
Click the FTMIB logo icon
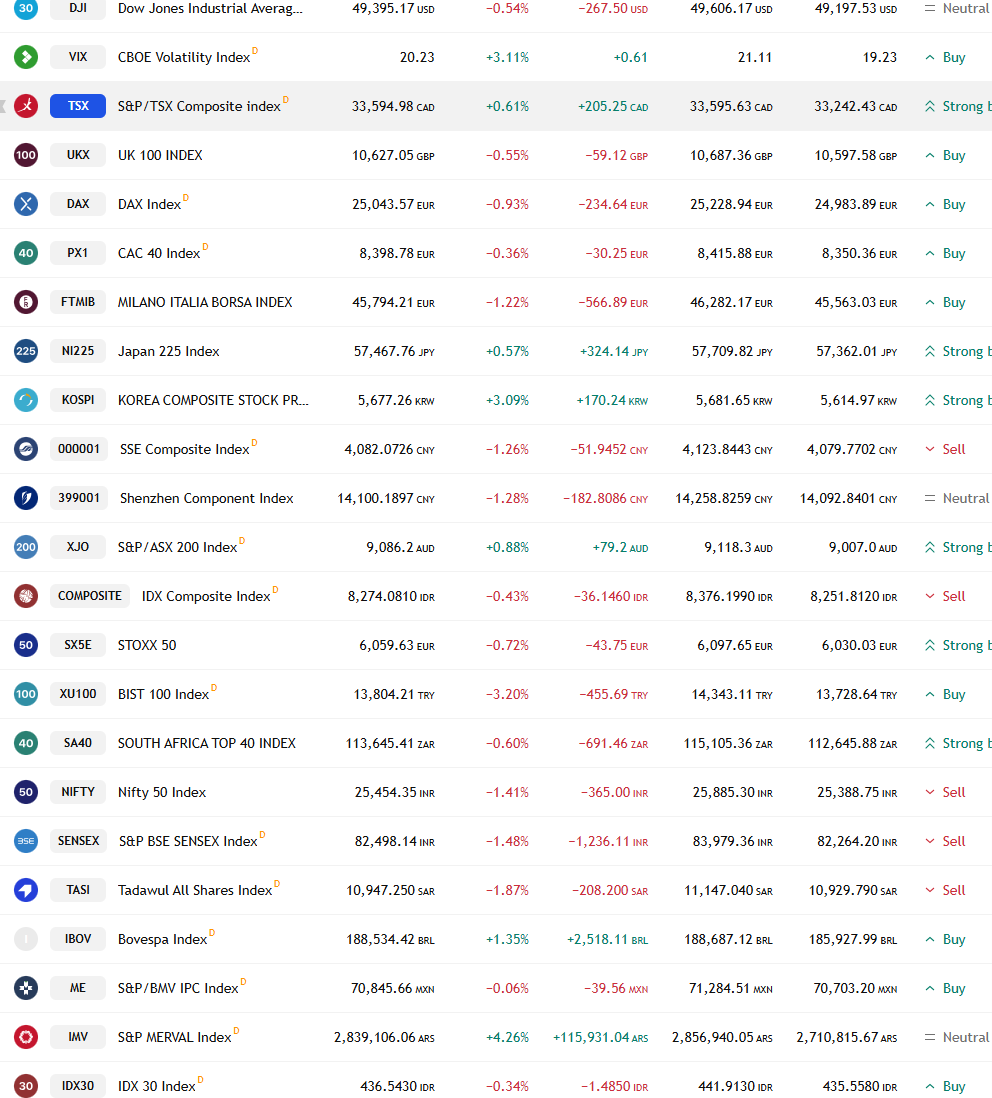pyautogui.click(x=26, y=303)
